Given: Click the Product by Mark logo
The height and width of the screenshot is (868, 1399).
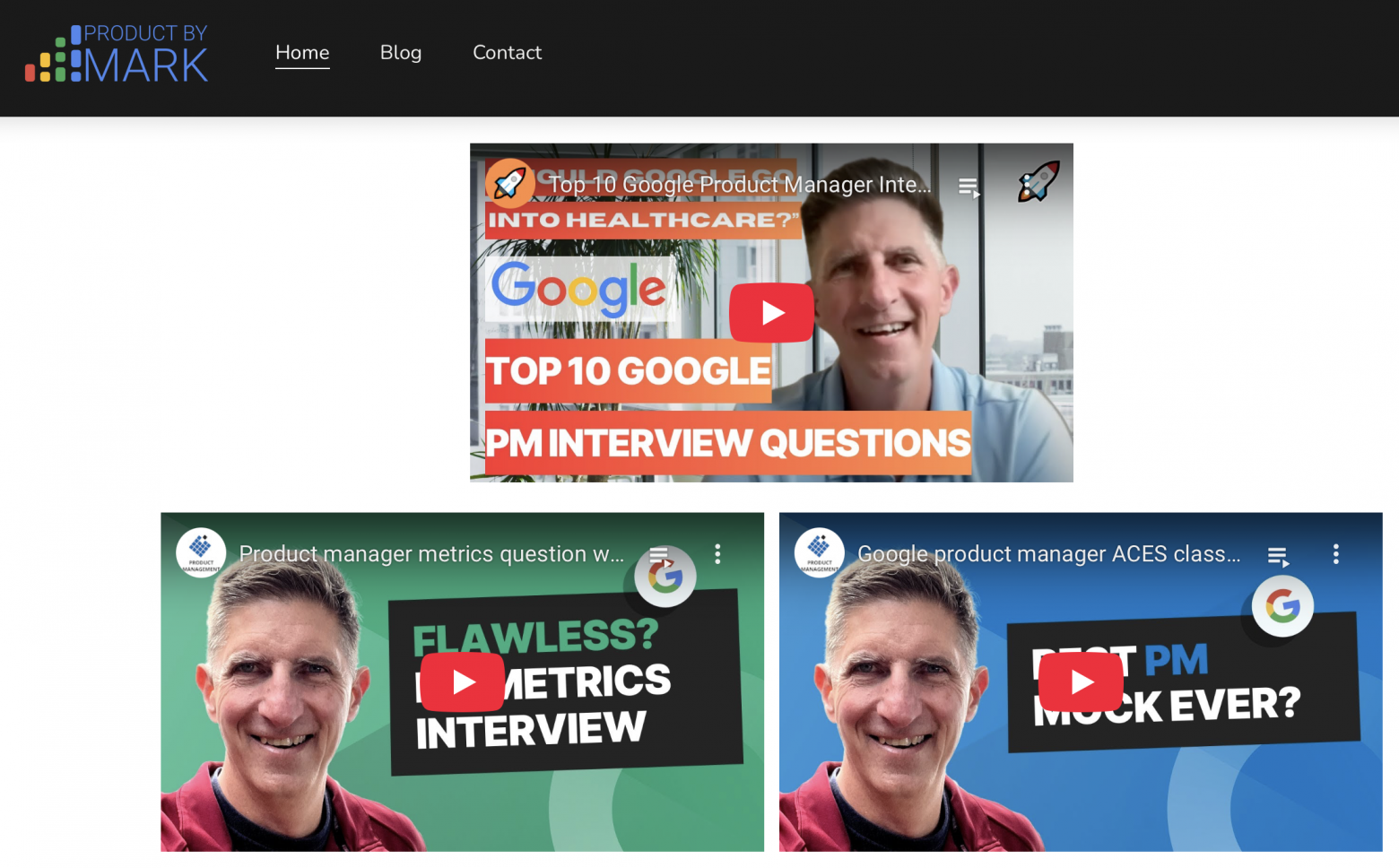Looking at the screenshot, I should 117,54.
